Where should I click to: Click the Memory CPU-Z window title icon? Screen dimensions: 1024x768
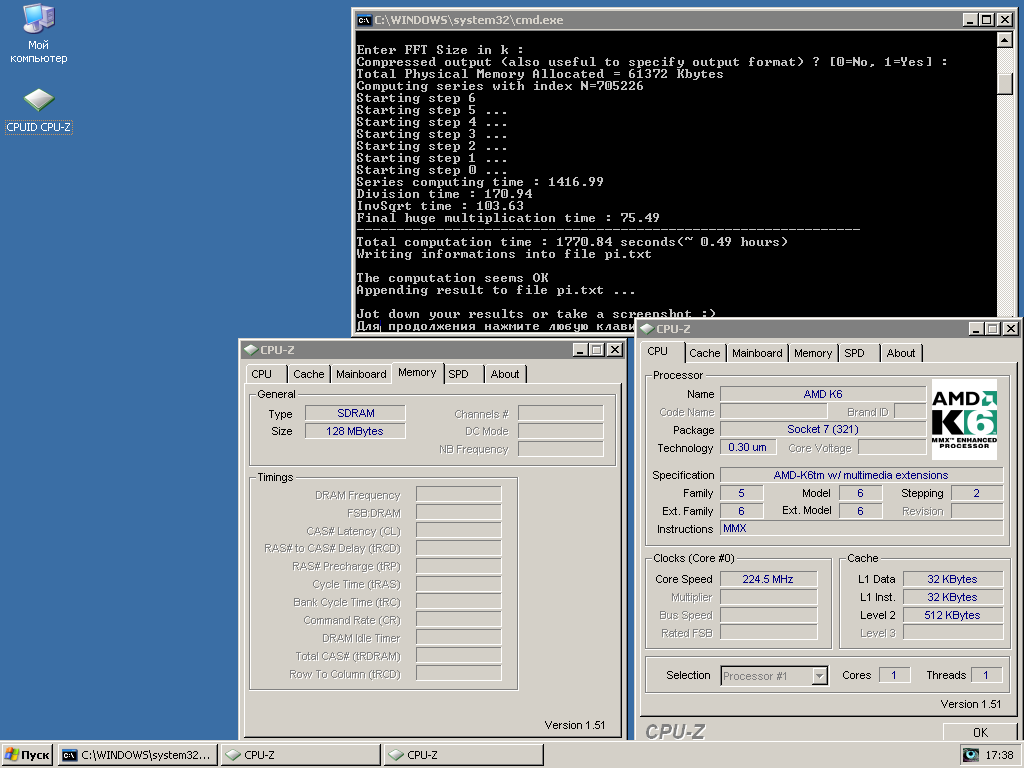coord(251,350)
